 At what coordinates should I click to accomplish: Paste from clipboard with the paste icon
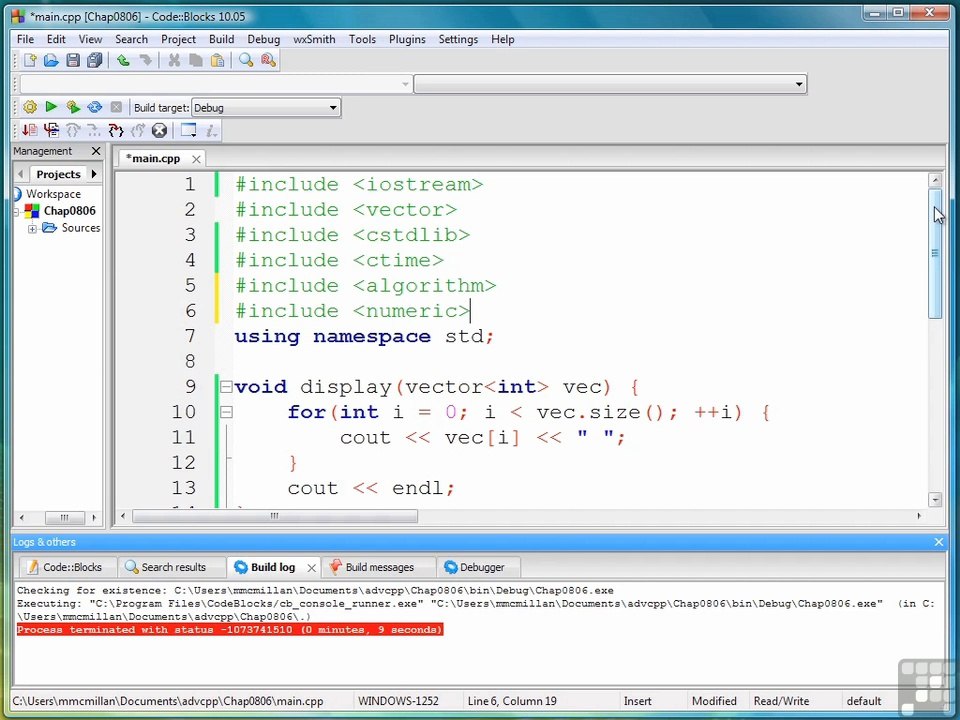[x=217, y=60]
